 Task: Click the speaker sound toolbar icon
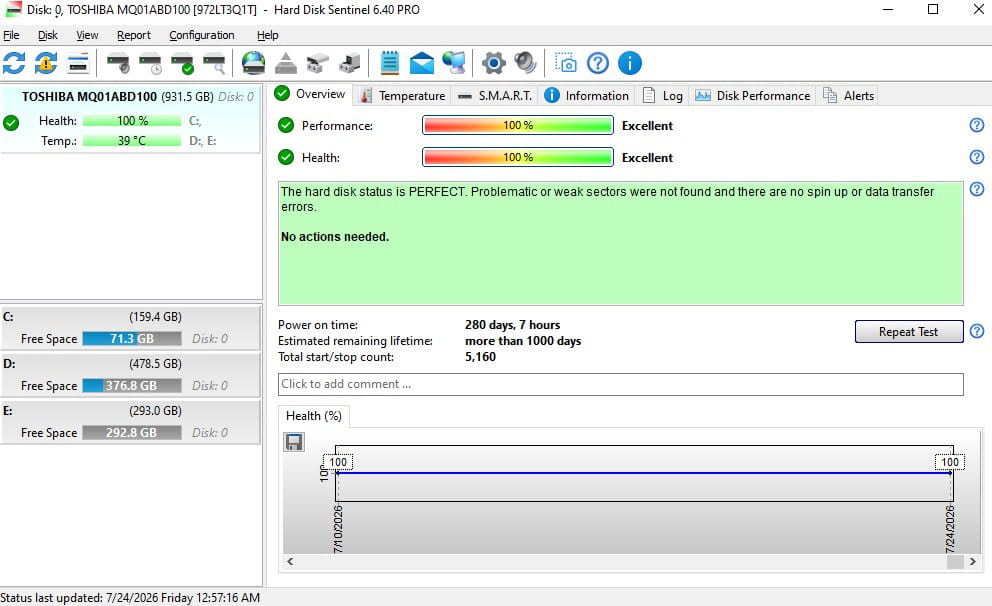(x=525, y=63)
